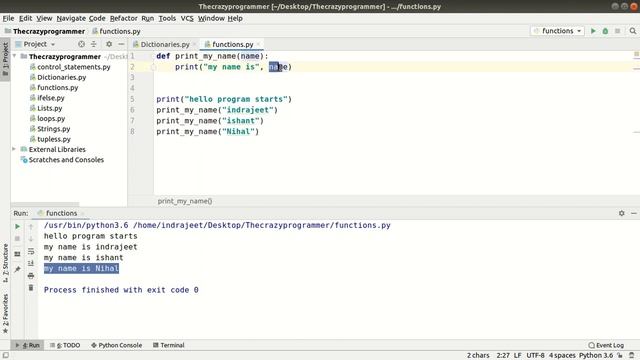Change the line separator LF in the status bar
Screen dimensions: 640x360
(518, 356)
